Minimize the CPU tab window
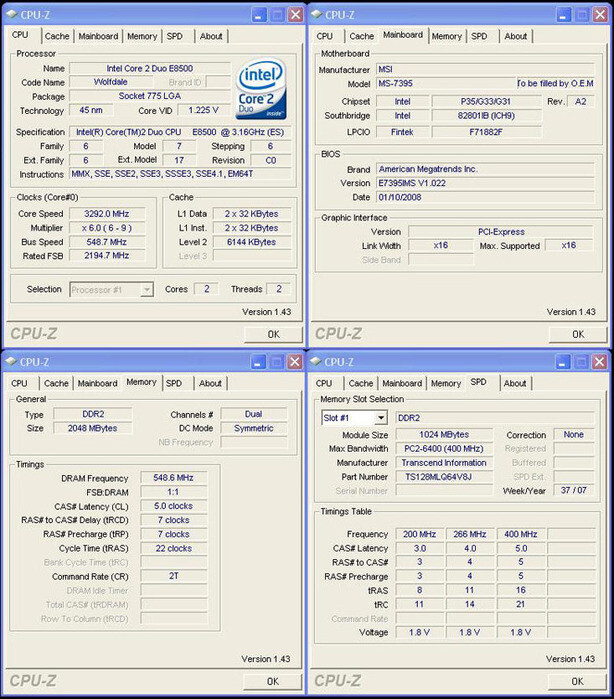The height and width of the screenshot is (699, 614). [259, 15]
